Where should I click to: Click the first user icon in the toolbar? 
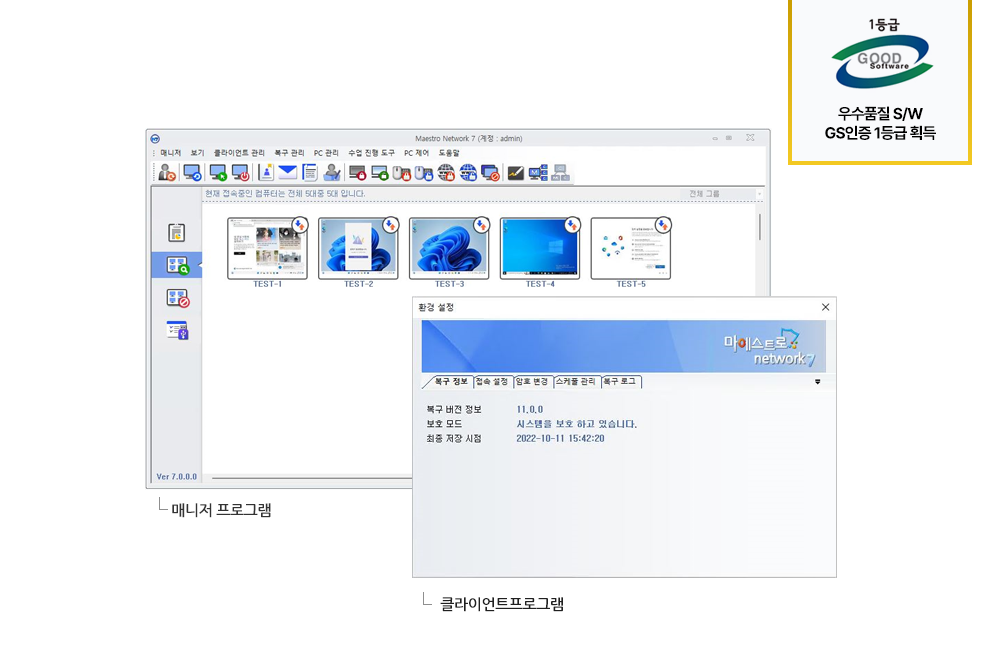(167, 172)
